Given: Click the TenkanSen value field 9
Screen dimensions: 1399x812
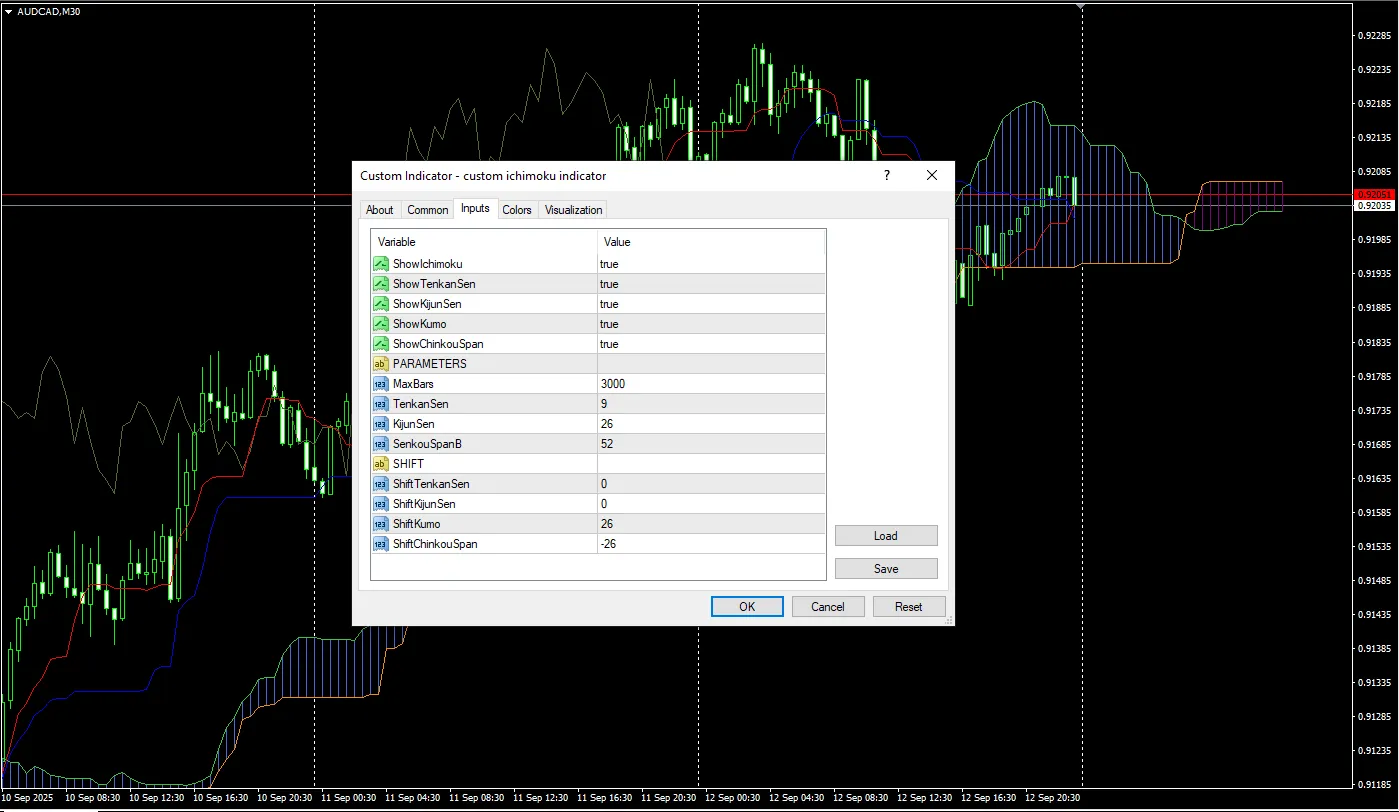Looking at the screenshot, I should [604, 404].
